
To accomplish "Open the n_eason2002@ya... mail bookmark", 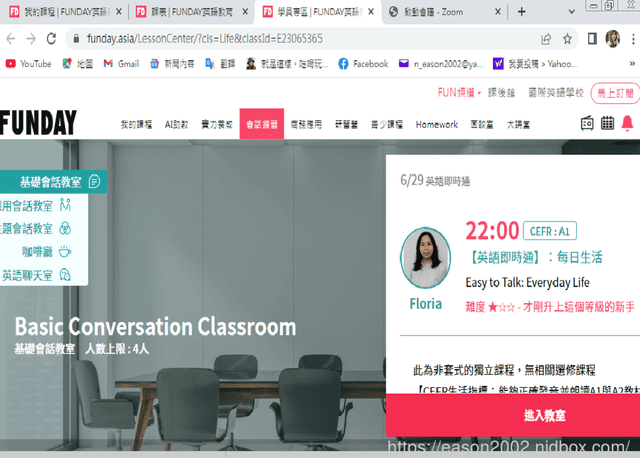I will [441, 64].
